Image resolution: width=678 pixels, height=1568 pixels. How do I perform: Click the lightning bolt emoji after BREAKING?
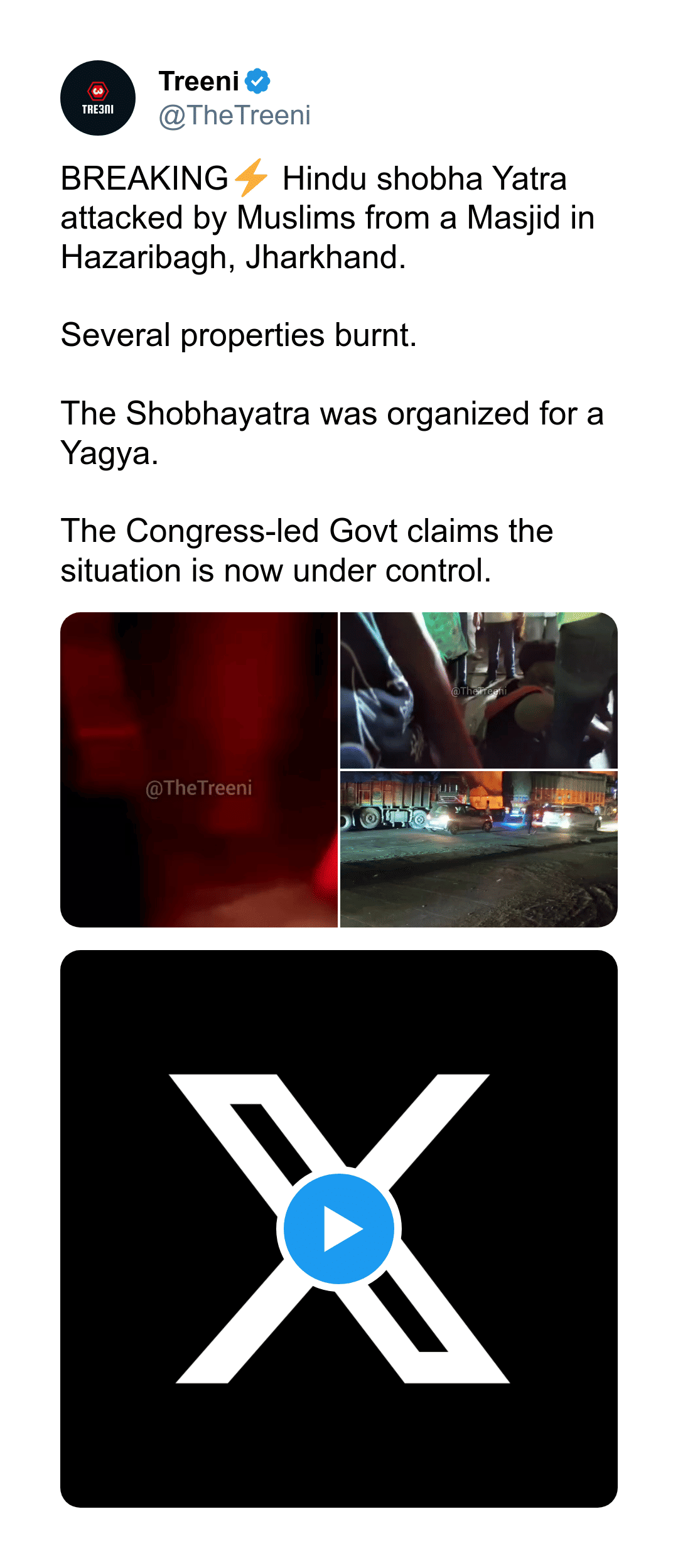[x=251, y=178]
